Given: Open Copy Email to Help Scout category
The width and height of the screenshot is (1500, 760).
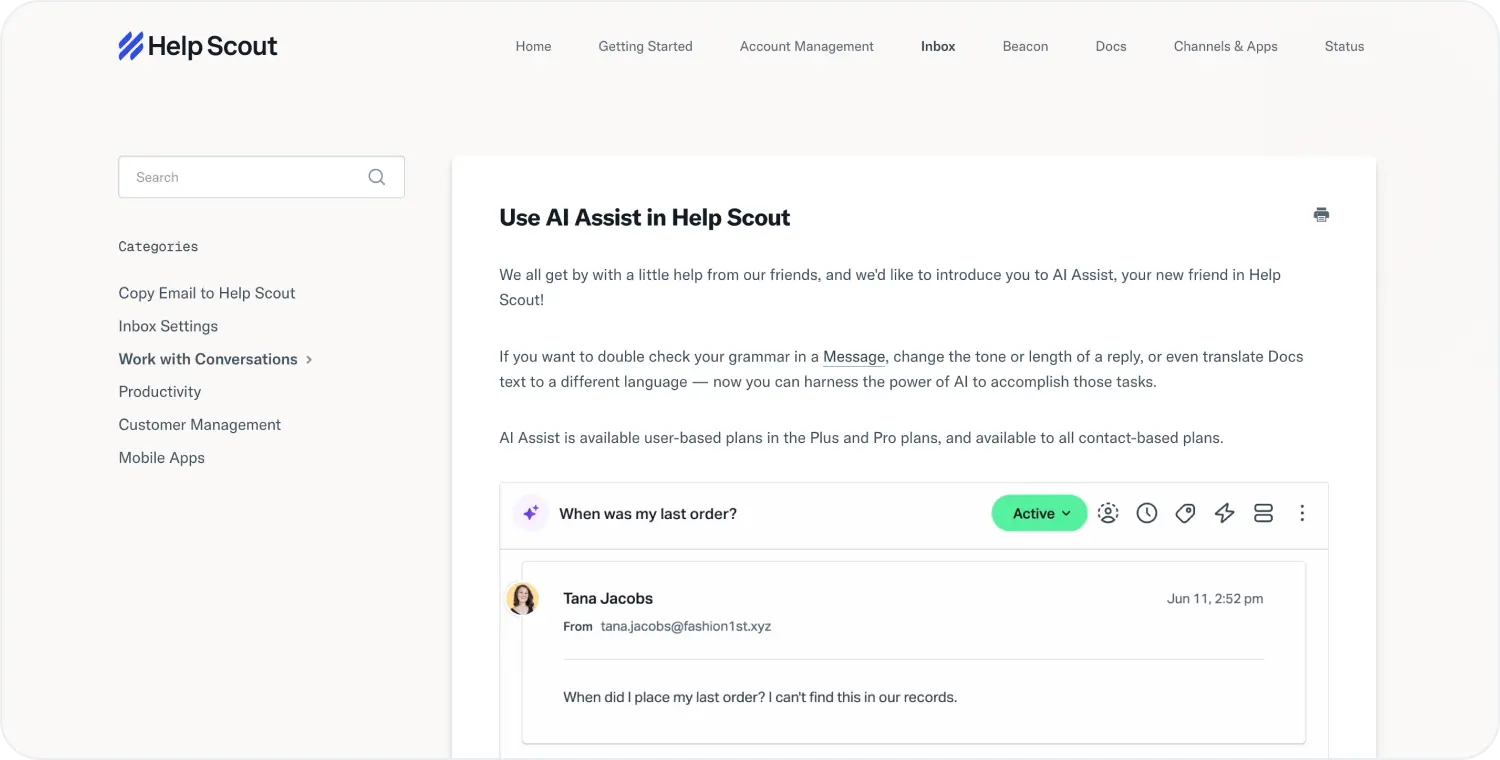Looking at the screenshot, I should (207, 293).
